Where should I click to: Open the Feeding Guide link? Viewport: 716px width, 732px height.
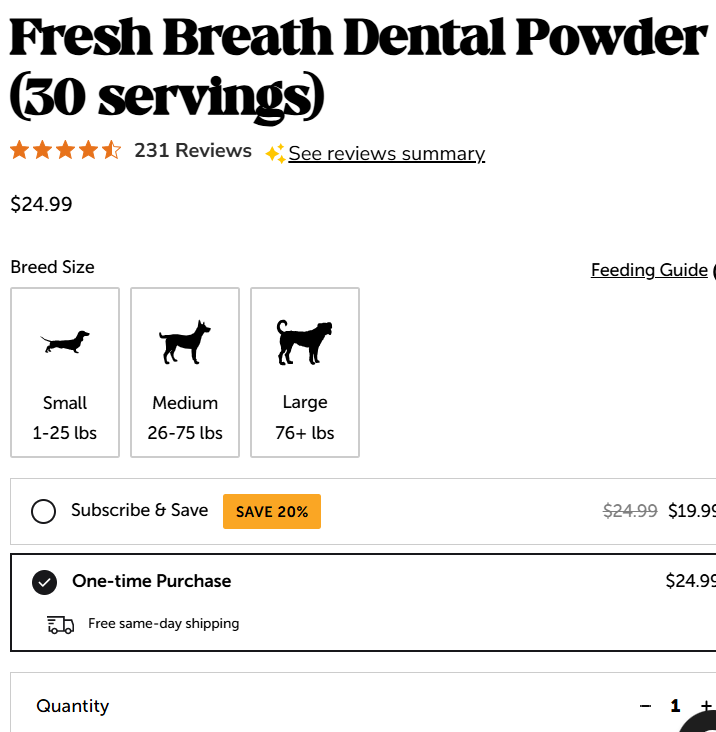(649, 270)
